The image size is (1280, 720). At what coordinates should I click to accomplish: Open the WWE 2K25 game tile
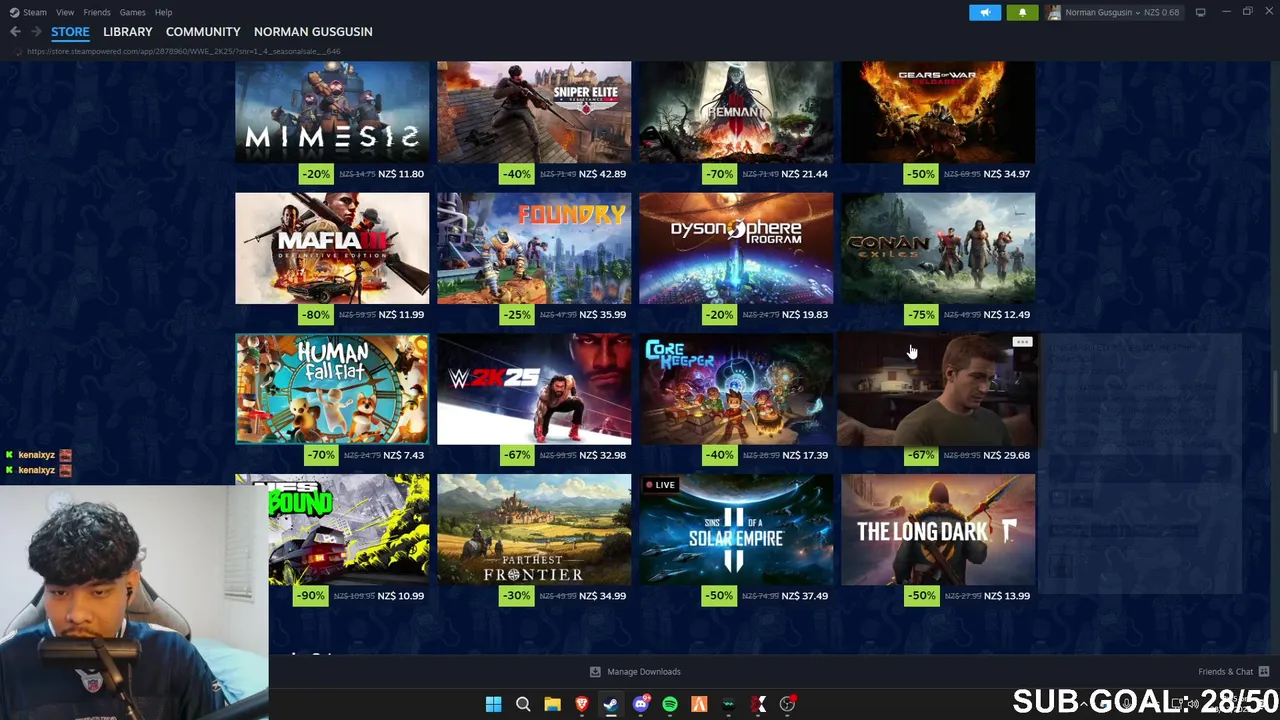click(x=534, y=389)
